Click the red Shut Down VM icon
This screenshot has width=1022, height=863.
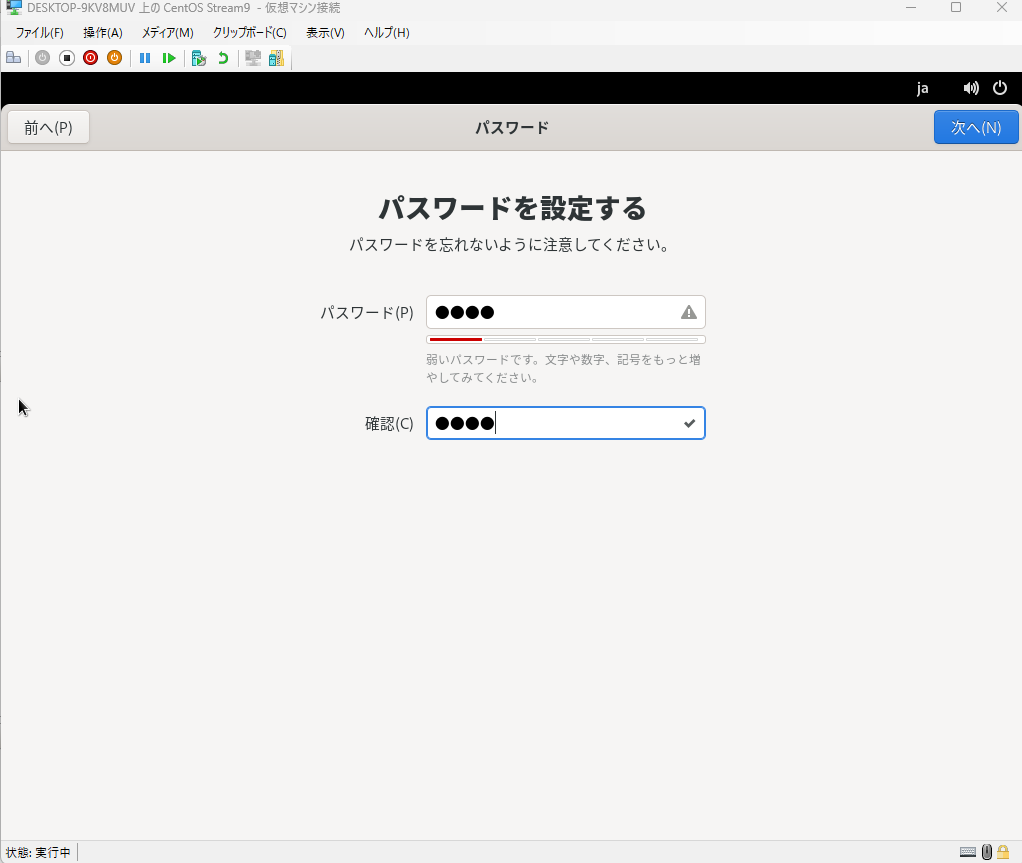90,58
